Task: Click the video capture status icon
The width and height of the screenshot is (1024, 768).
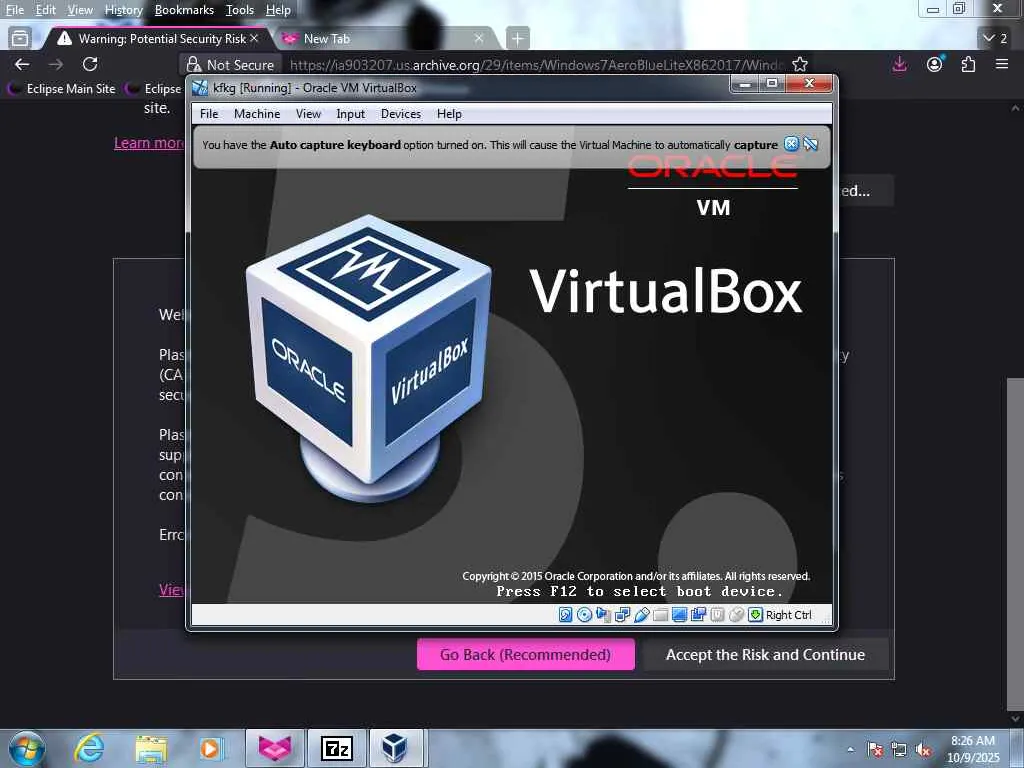Action: point(698,615)
